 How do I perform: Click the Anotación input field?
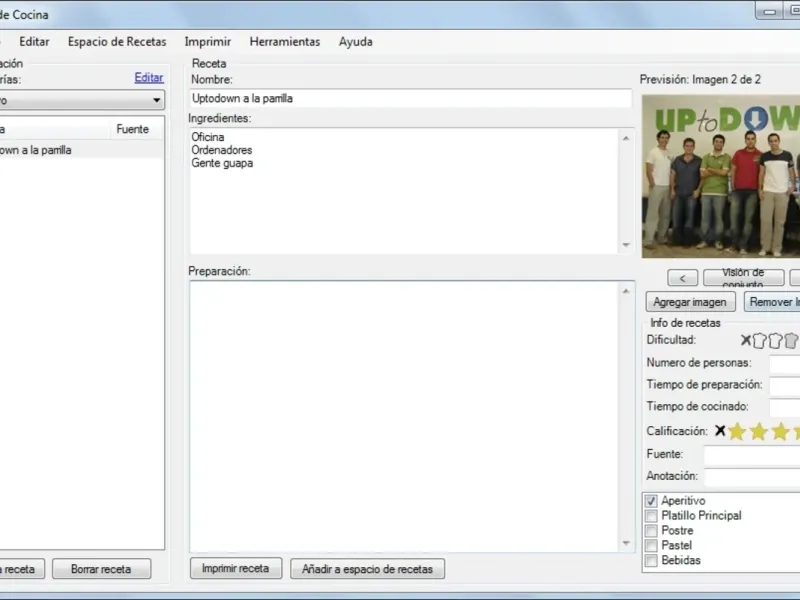point(752,477)
